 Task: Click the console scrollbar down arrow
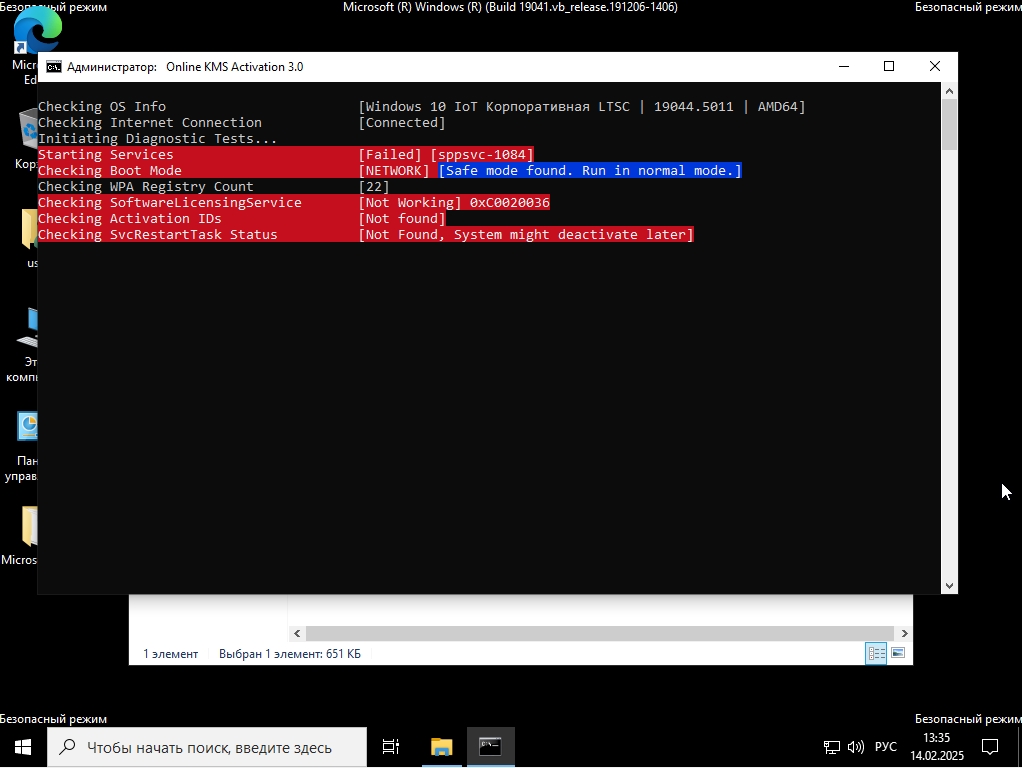[x=950, y=586]
